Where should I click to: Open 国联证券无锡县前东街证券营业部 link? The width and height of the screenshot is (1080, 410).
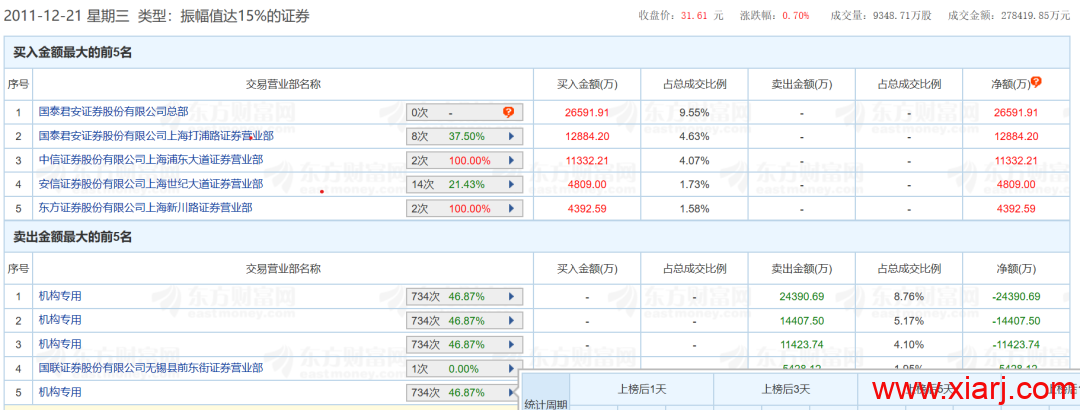(150, 368)
